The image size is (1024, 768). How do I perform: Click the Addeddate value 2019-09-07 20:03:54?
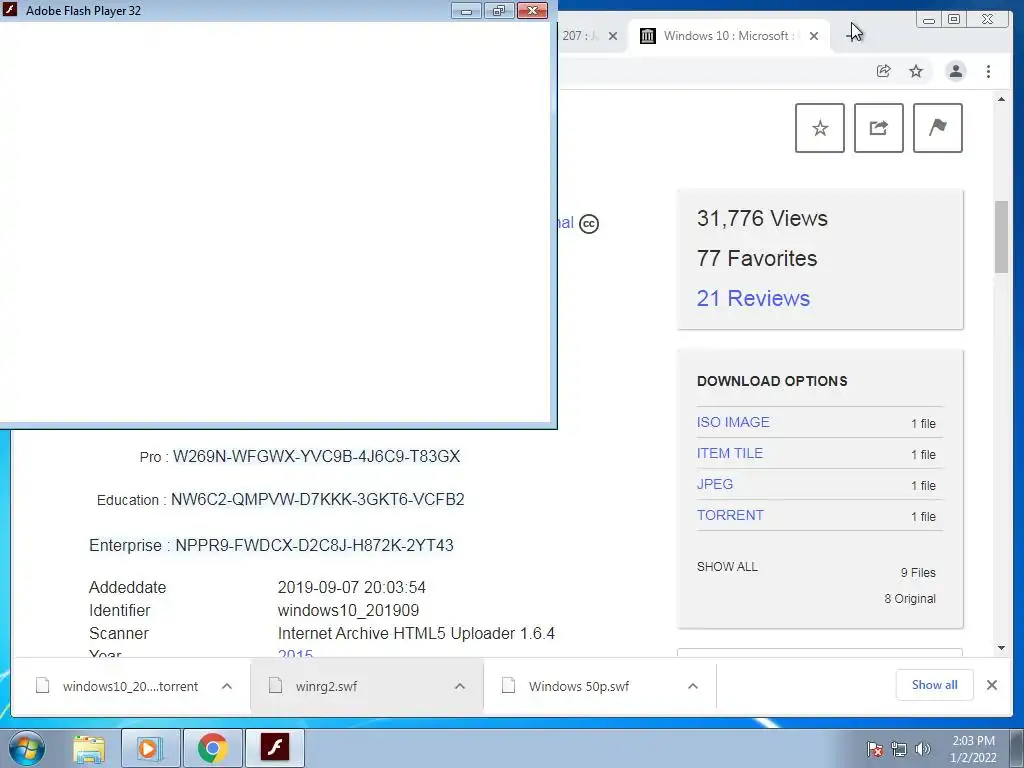(x=351, y=587)
